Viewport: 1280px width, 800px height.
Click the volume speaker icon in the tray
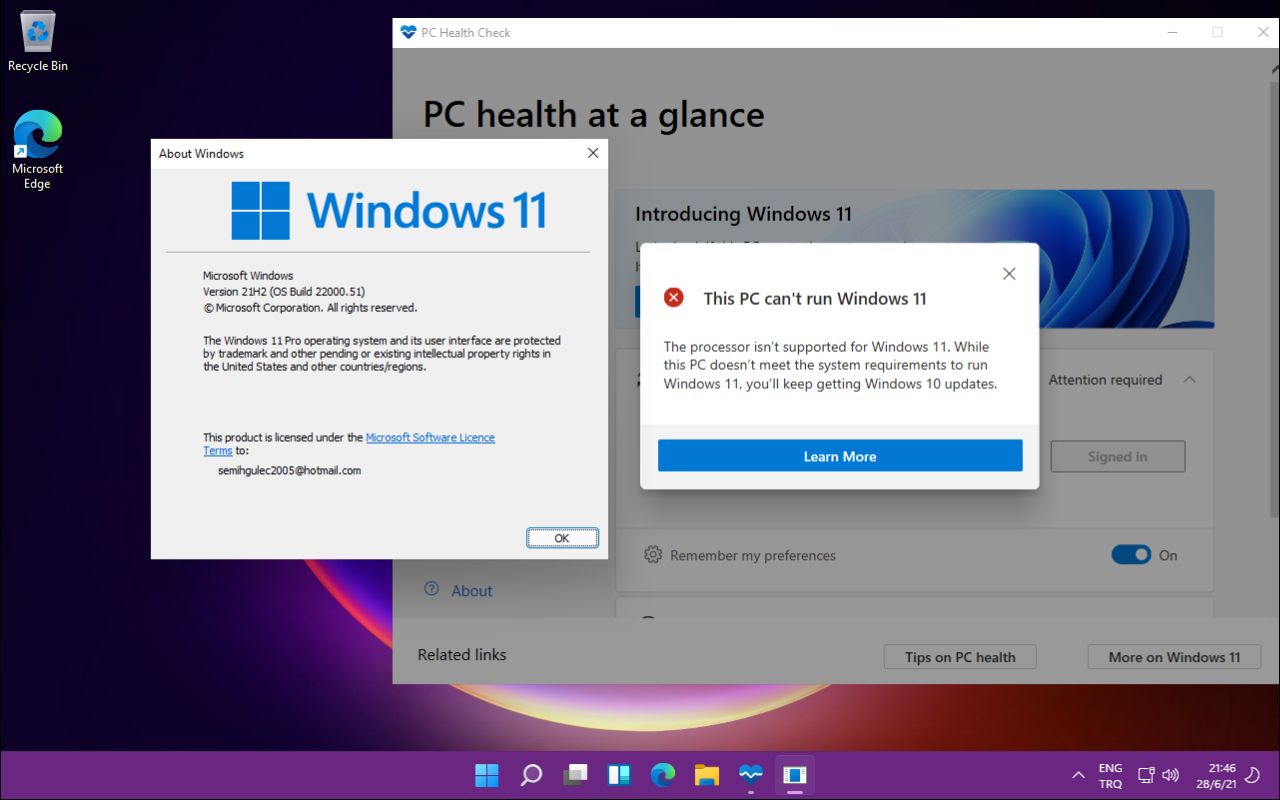(x=1170, y=775)
